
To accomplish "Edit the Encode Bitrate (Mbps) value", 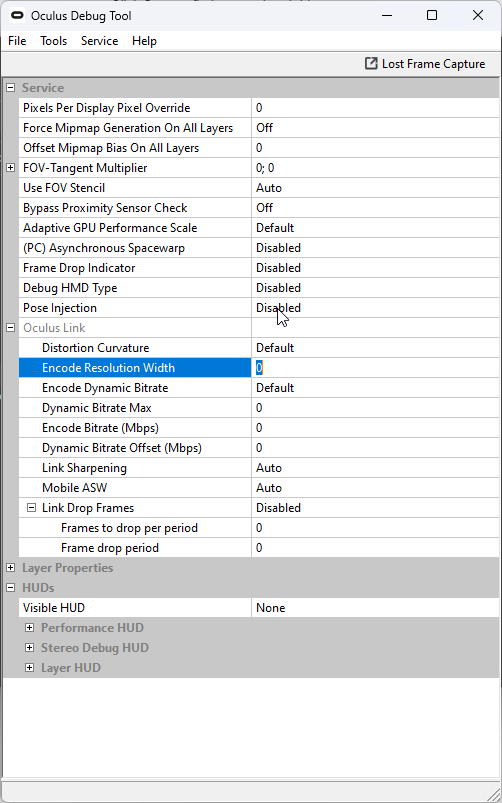I will pyautogui.click(x=375, y=428).
